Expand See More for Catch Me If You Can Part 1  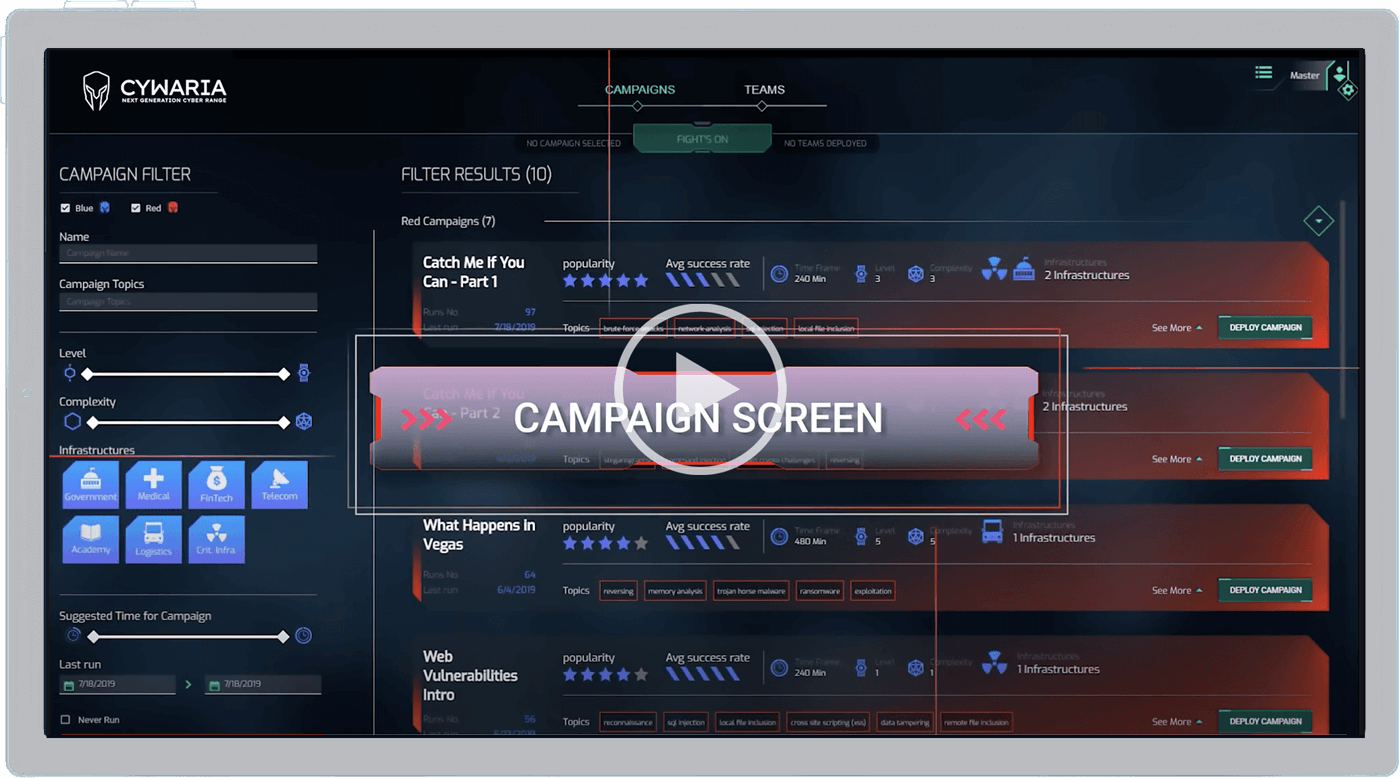[1177, 328]
